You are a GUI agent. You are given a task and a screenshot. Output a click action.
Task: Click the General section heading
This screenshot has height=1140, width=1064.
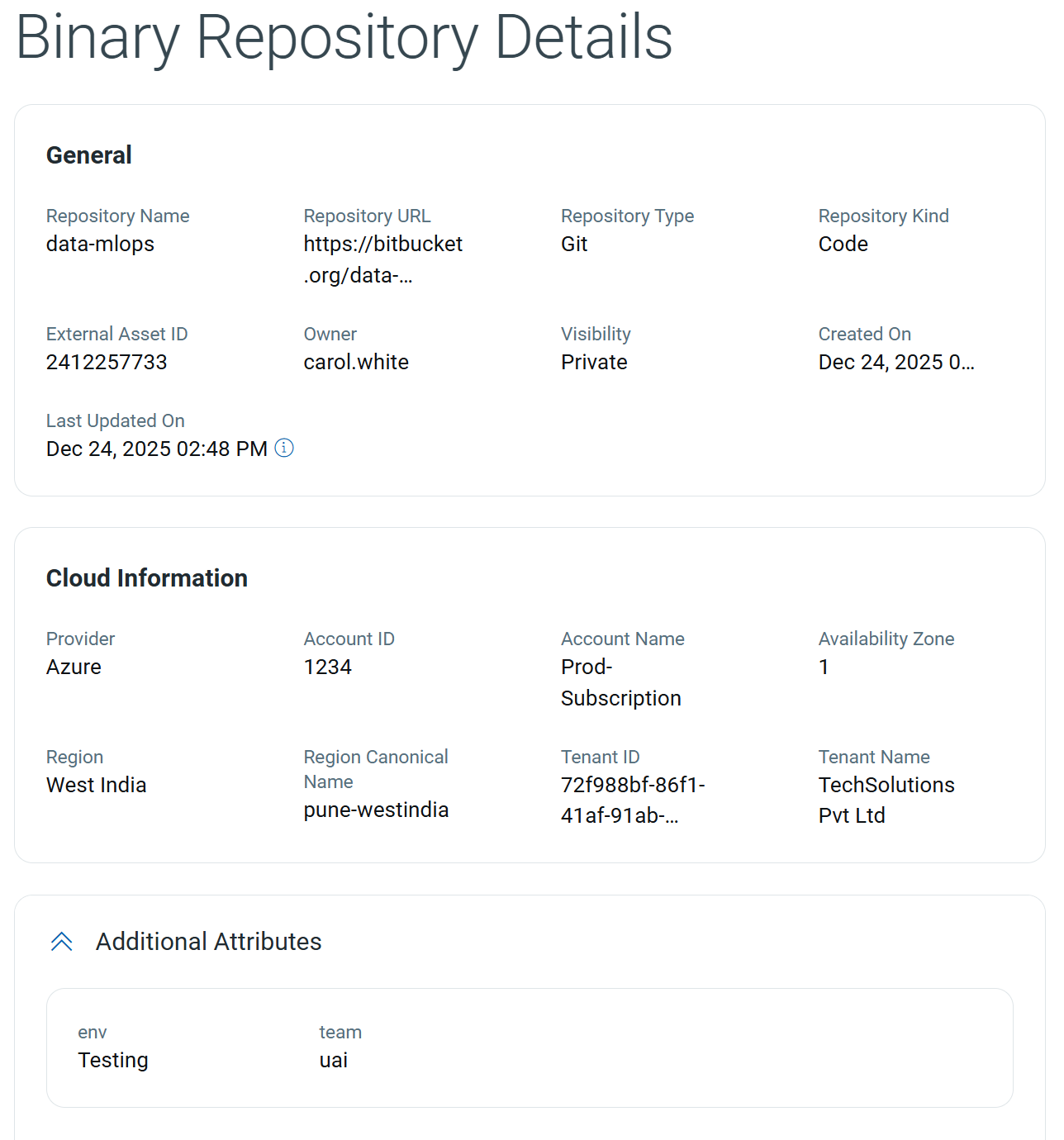pos(89,155)
